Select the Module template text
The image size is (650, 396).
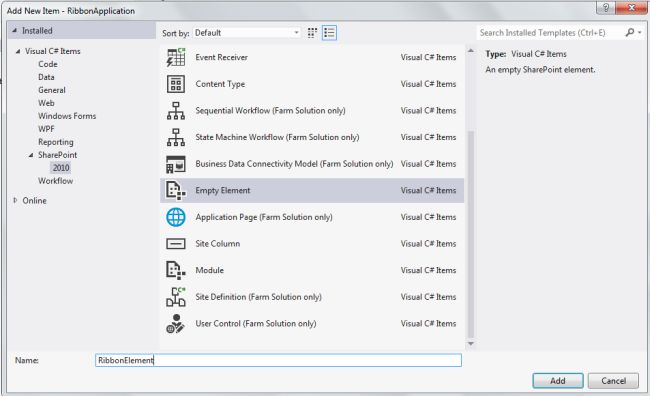209,270
